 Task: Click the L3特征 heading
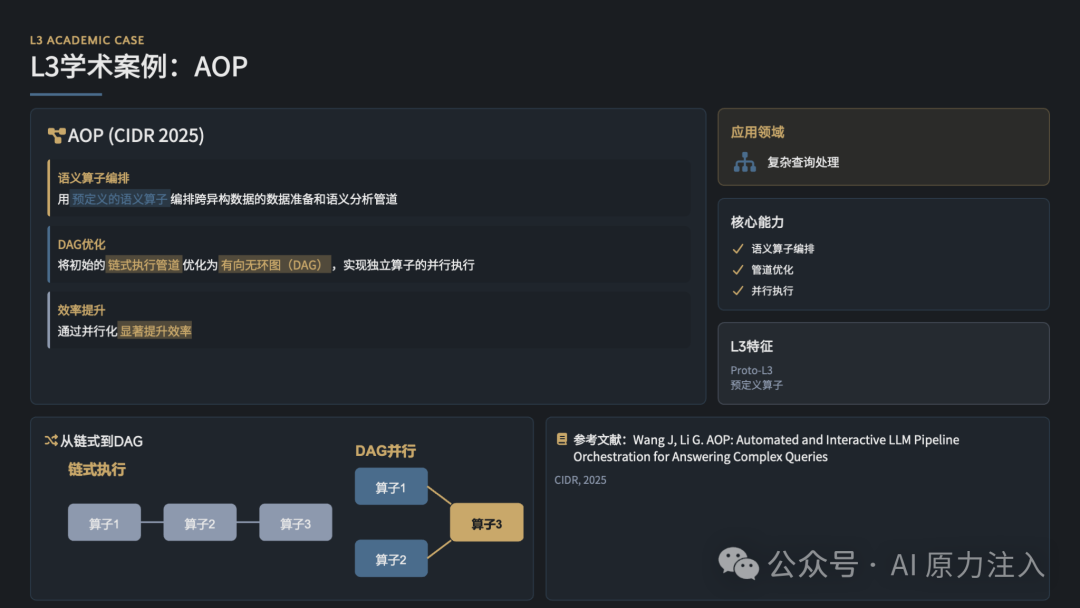tap(751, 346)
